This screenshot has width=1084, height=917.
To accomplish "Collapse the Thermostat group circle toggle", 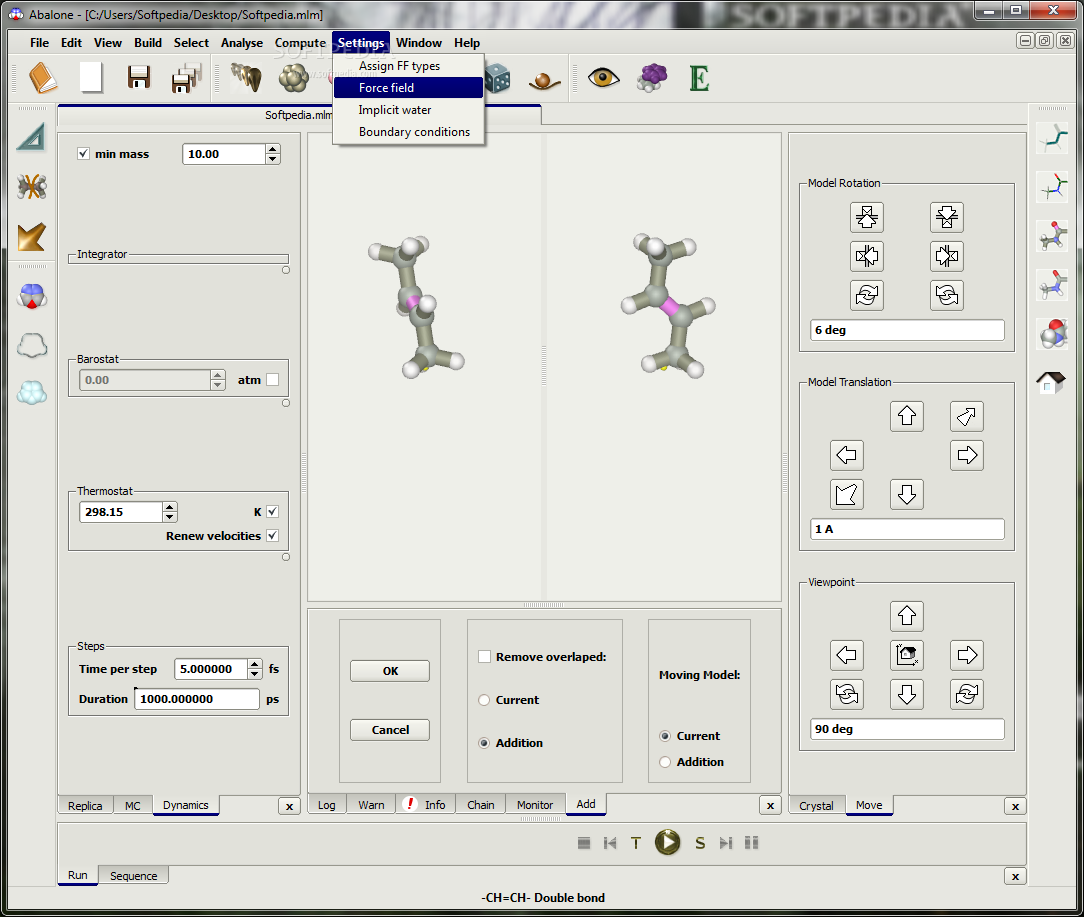I will click(x=286, y=557).
